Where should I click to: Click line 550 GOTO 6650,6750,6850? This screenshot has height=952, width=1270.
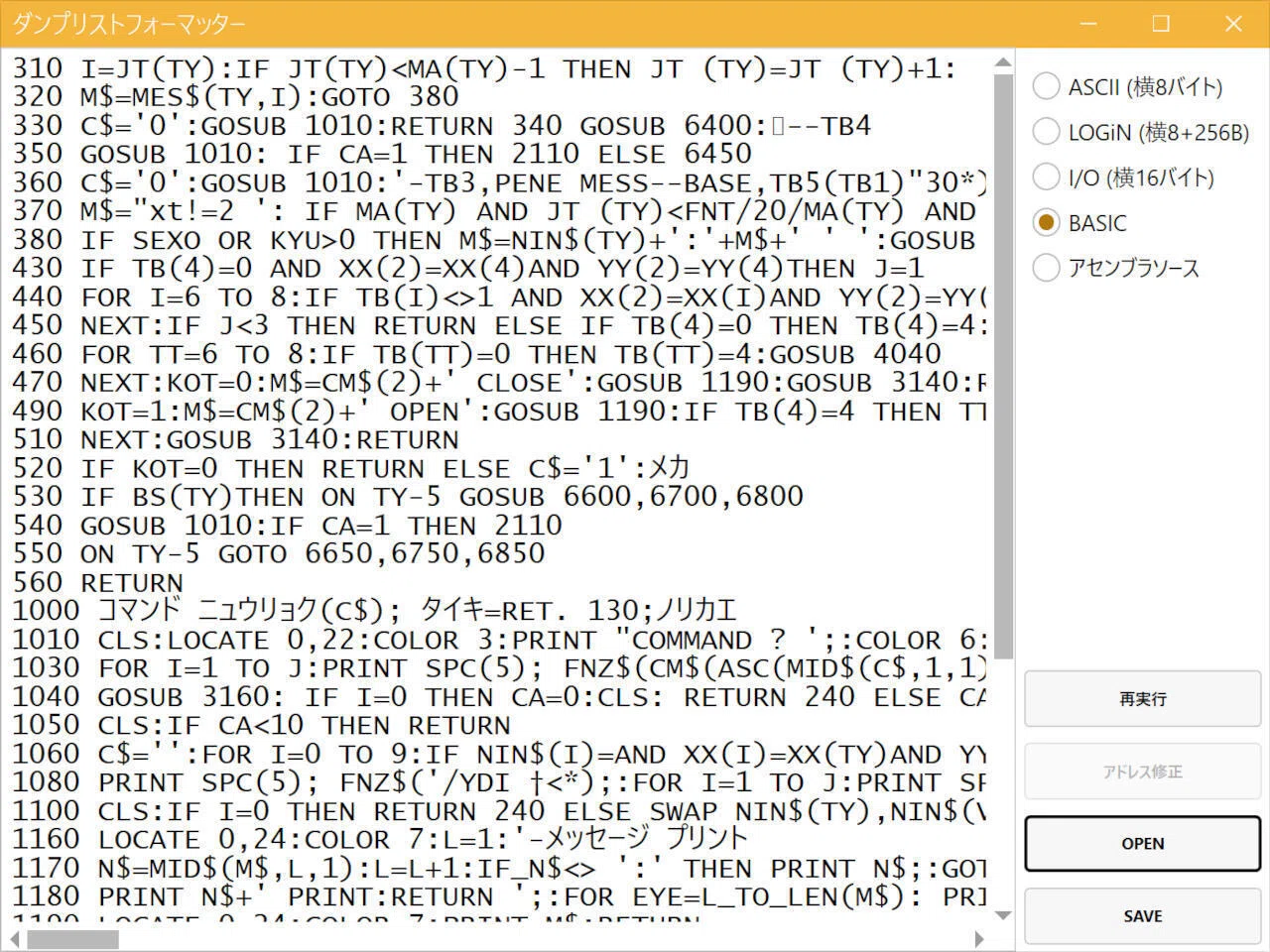click(279, 554)
